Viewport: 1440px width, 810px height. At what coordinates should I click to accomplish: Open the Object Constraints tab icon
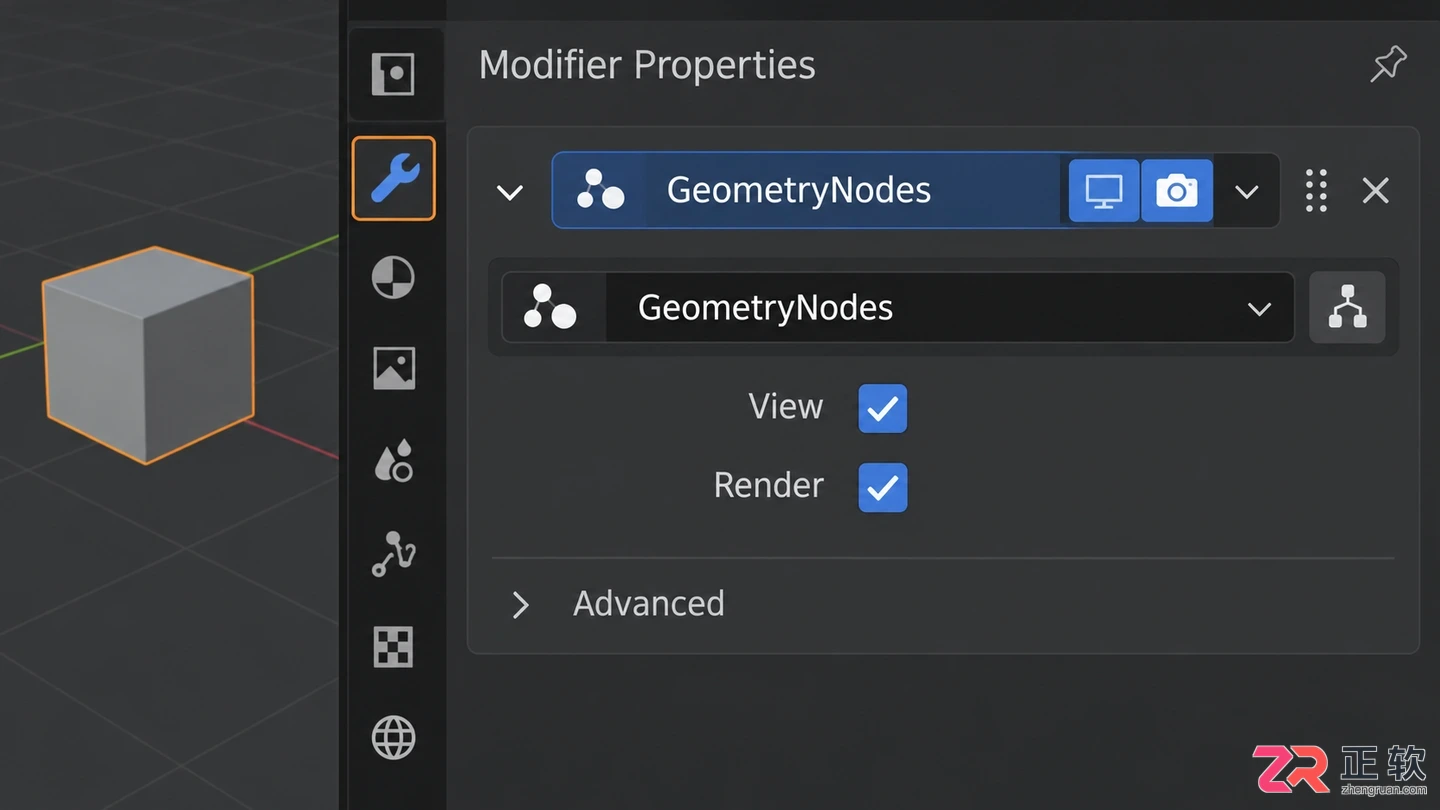click(x=393, y=554)
